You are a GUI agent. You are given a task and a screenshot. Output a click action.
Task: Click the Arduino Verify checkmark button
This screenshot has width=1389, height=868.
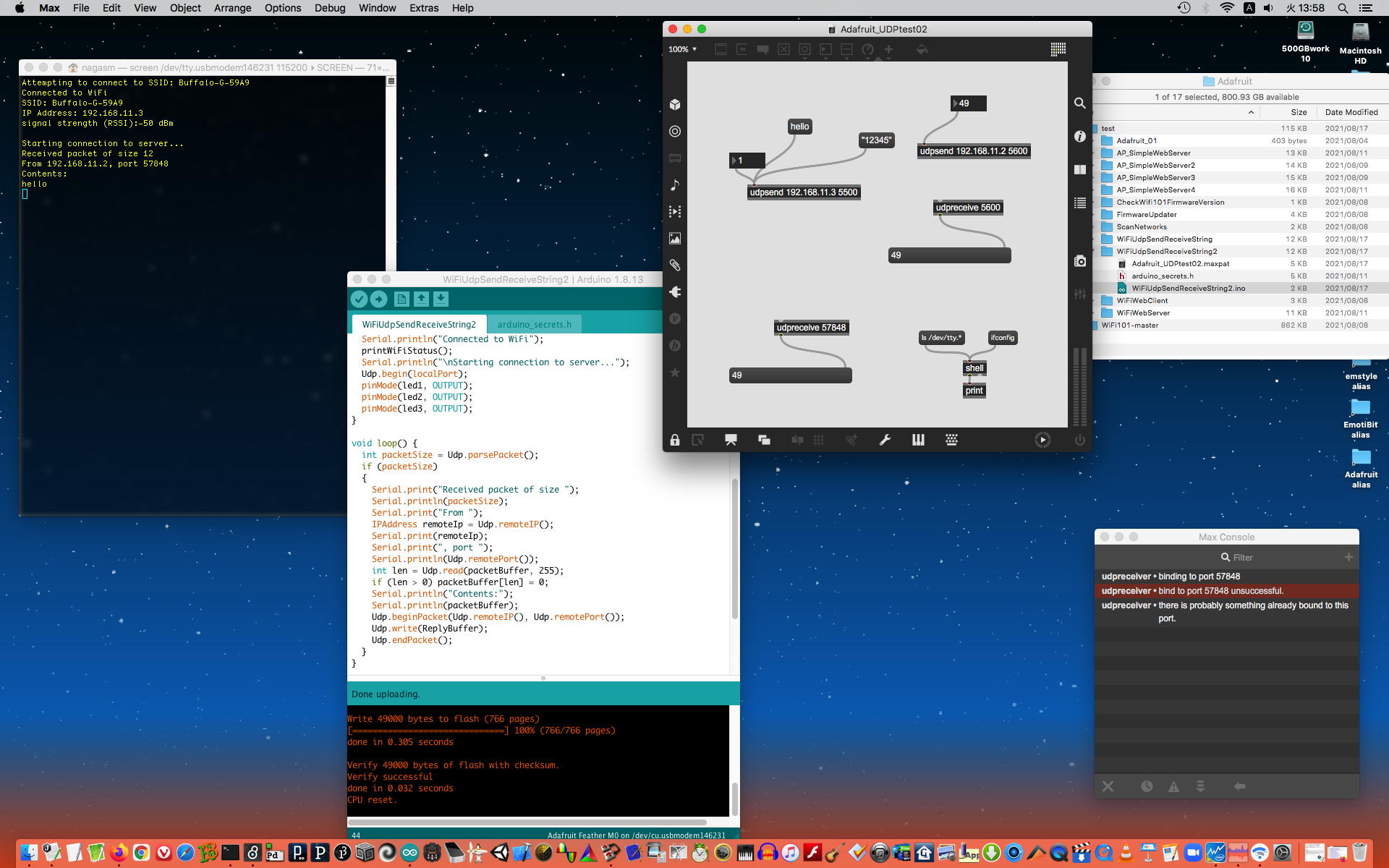click(358, 299)
